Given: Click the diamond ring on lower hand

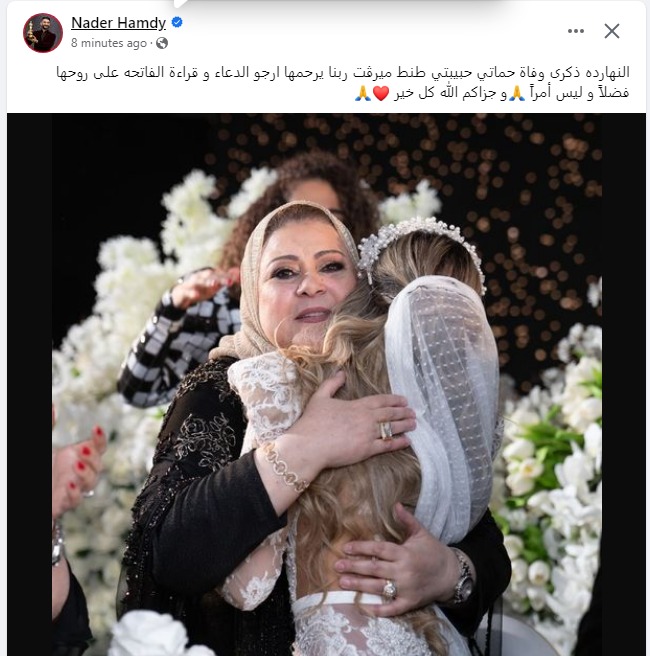Looking at the screenshot, I should coord(389,589).
